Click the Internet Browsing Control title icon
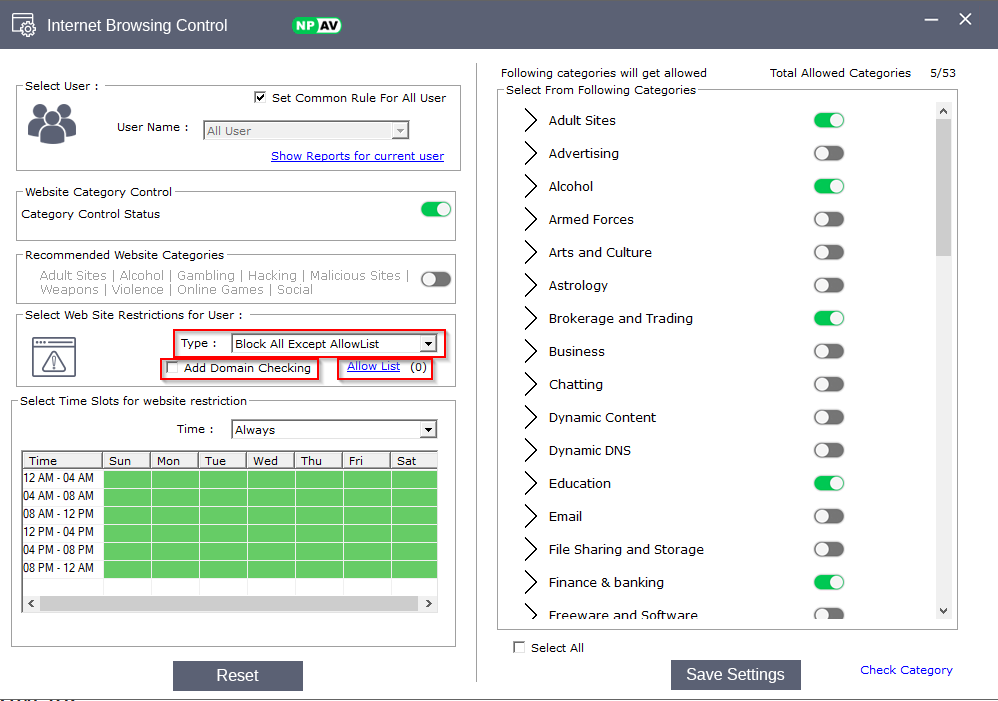Viewport: 998px width, 701px height. click(x=24, y=24)
